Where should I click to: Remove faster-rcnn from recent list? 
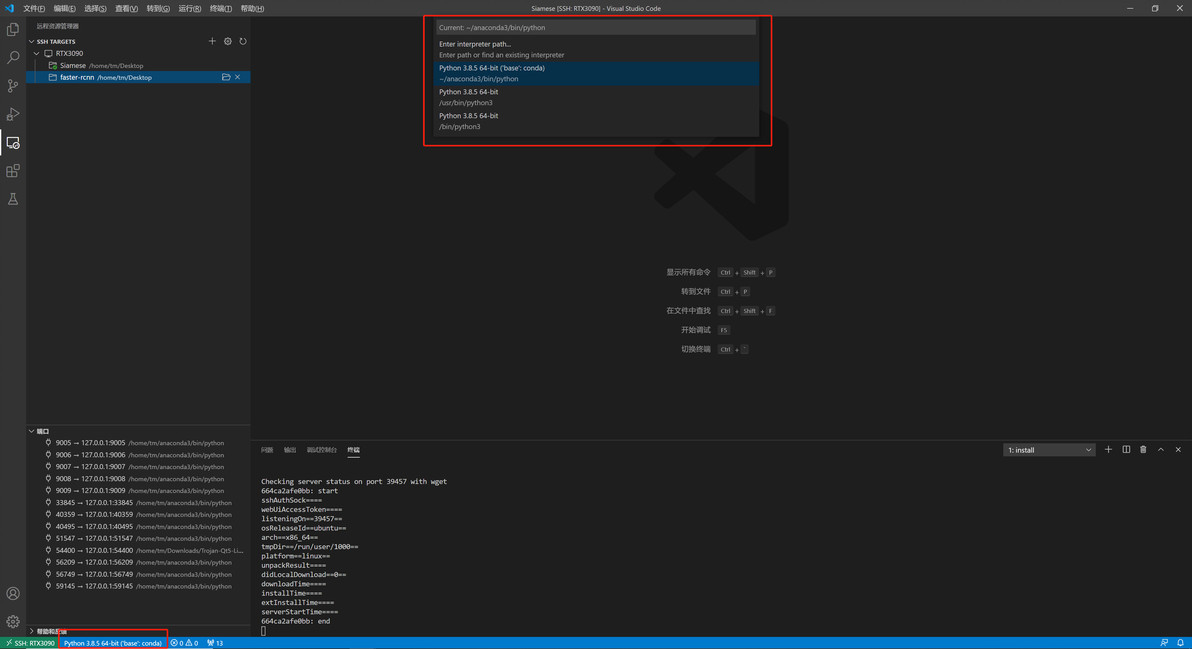237,78
